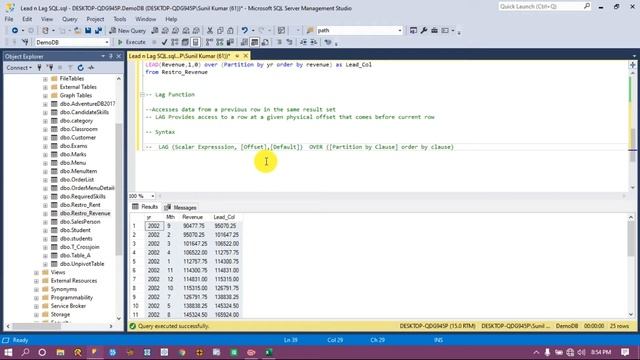Close the Lead n Lag SQL query tab
This screenshot has width=640, height=360.
(x=246, y=56)
